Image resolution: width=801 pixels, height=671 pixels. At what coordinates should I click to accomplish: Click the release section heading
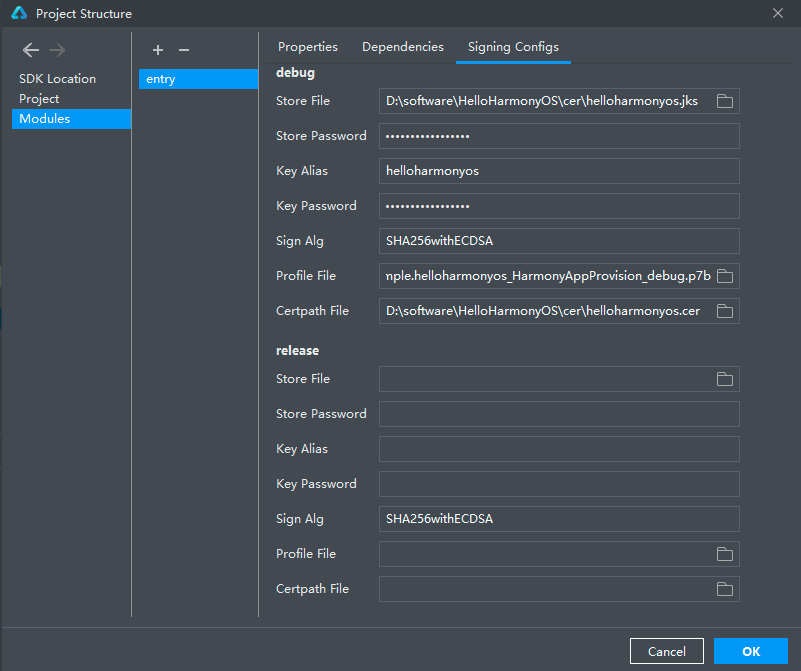tap(297, 351)
